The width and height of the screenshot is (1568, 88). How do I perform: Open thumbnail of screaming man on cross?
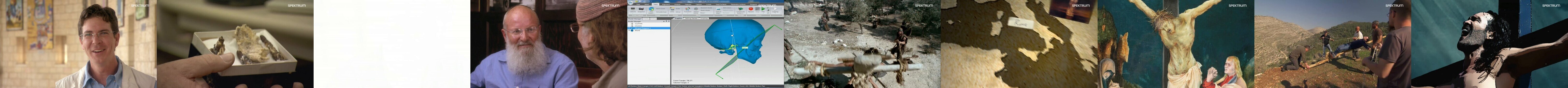point(1489,44)
